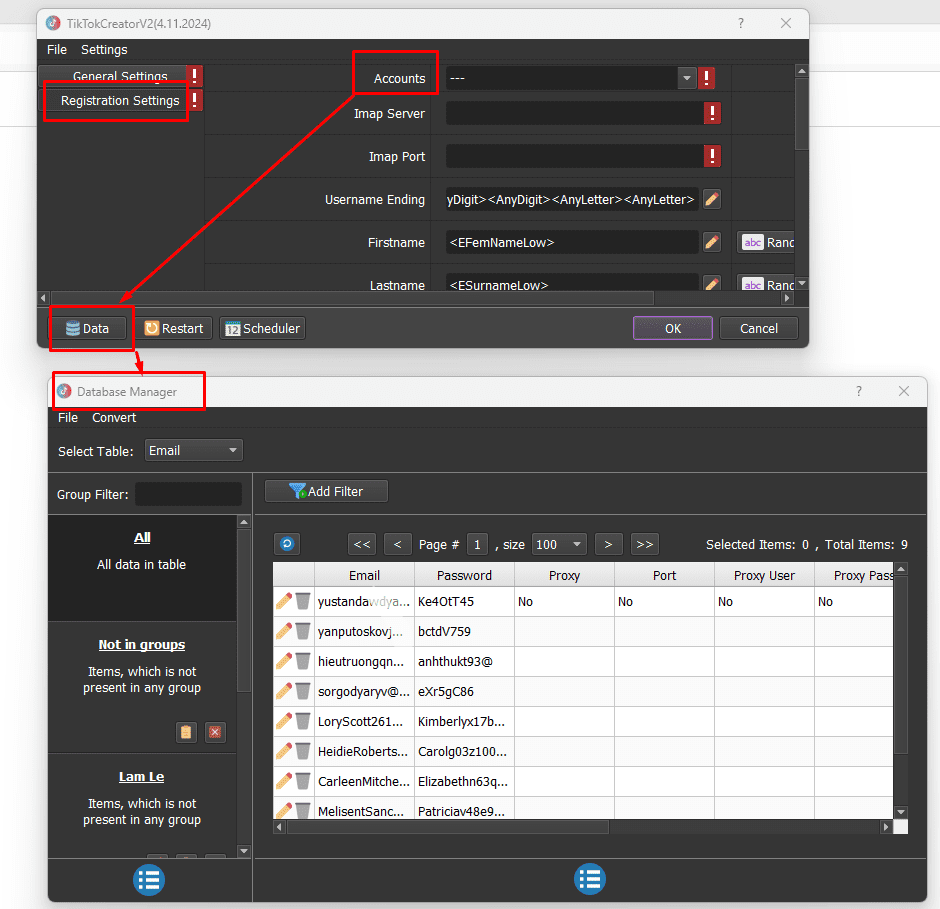The image size is (940, 909).
Task: Open the page size 100 dropdown
Action: [x=559, y=544]
